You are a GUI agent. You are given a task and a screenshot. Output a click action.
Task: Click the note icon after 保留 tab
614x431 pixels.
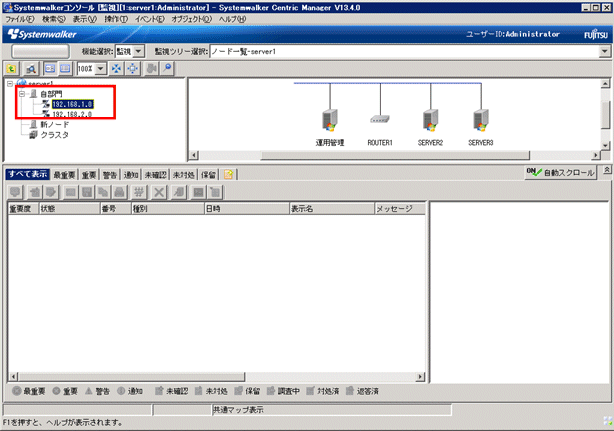click(229, 174)
